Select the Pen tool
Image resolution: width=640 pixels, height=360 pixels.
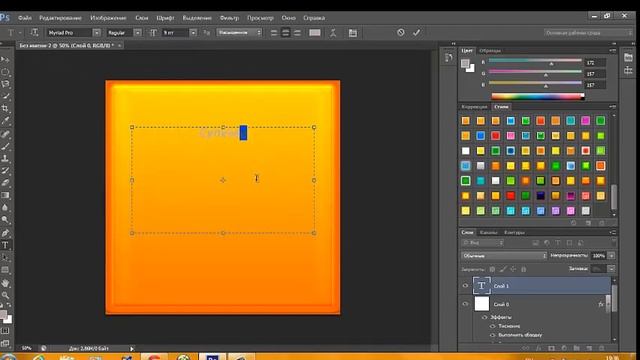click(5, 233)
